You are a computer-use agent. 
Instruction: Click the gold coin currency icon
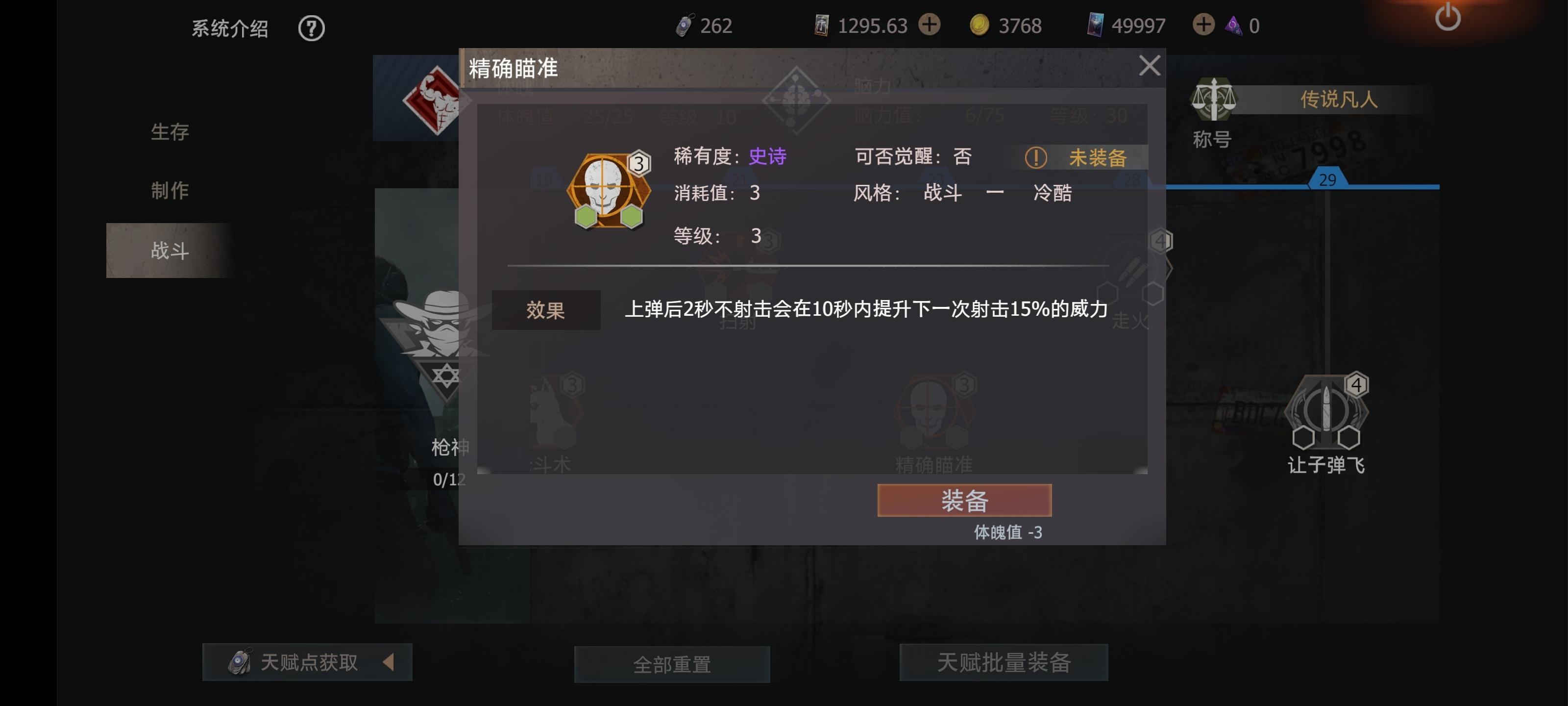click(979, 25)
